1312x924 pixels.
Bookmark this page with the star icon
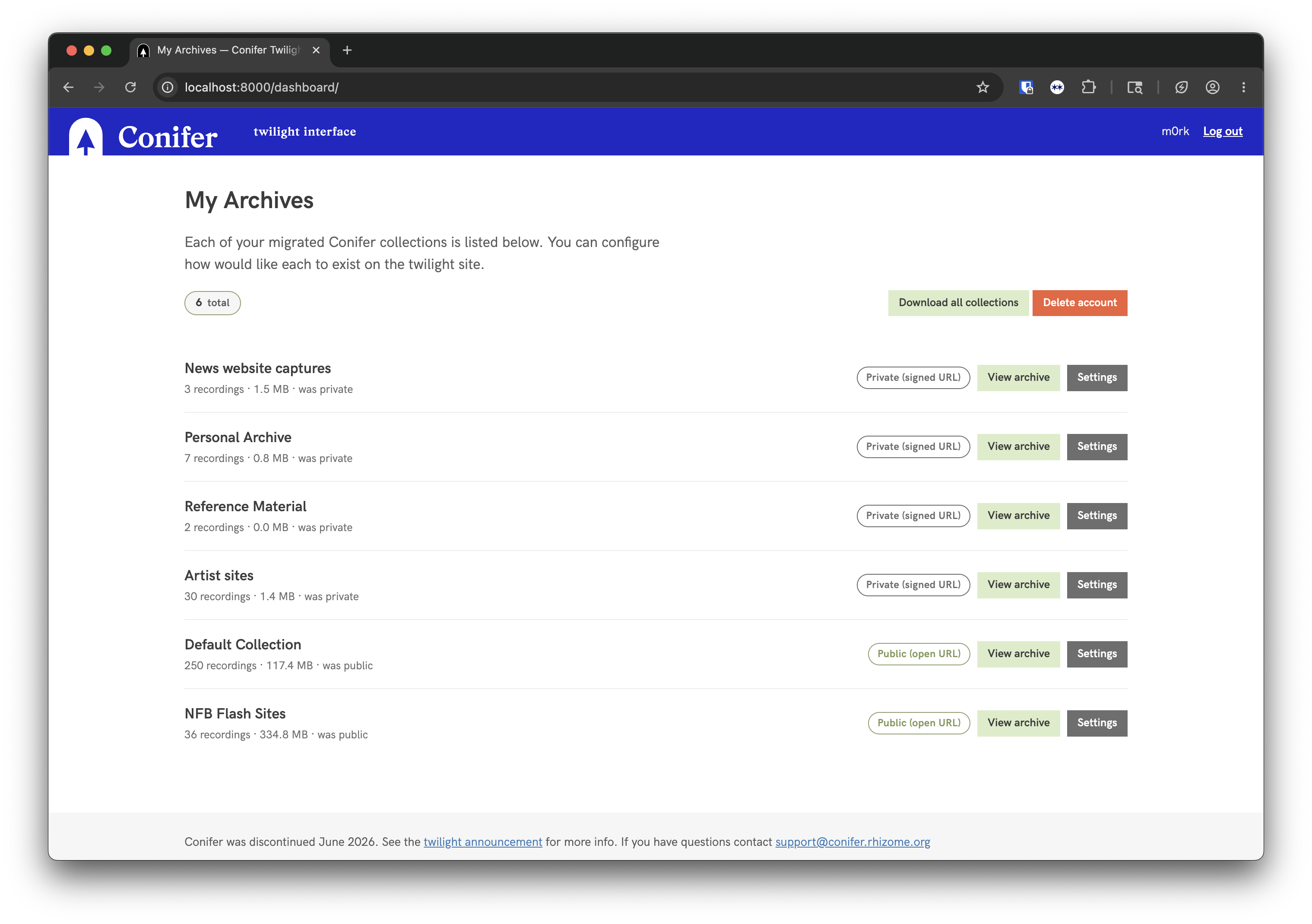tap(982, 87)
